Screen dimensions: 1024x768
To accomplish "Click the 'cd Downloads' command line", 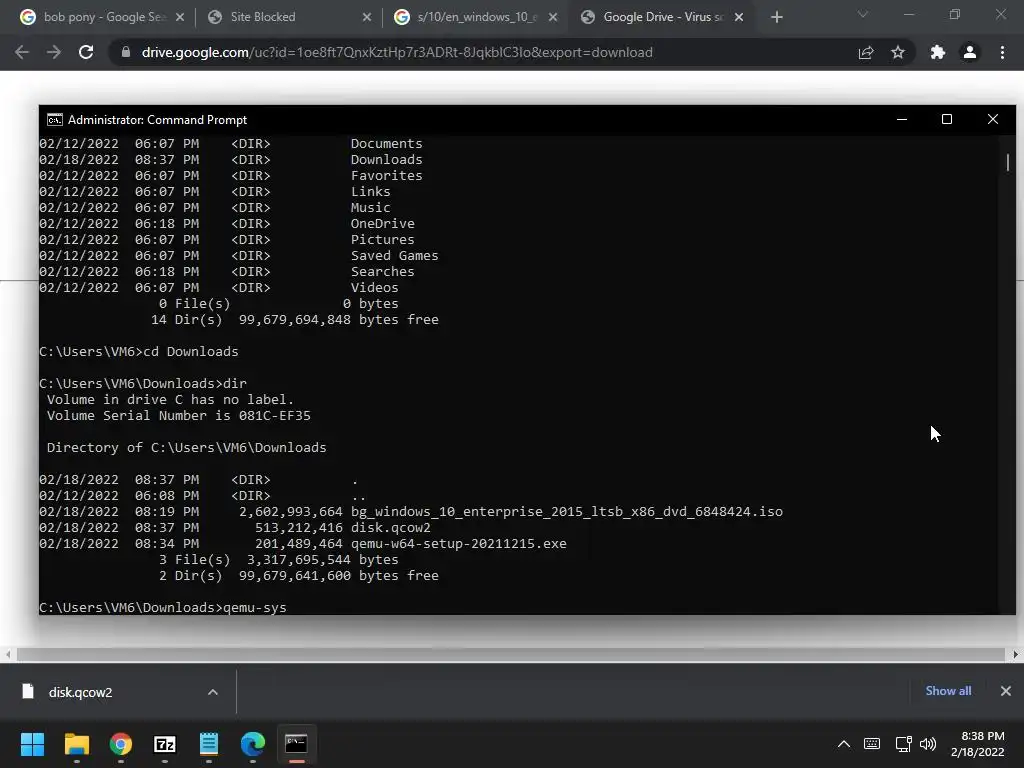I will (139, 351).
